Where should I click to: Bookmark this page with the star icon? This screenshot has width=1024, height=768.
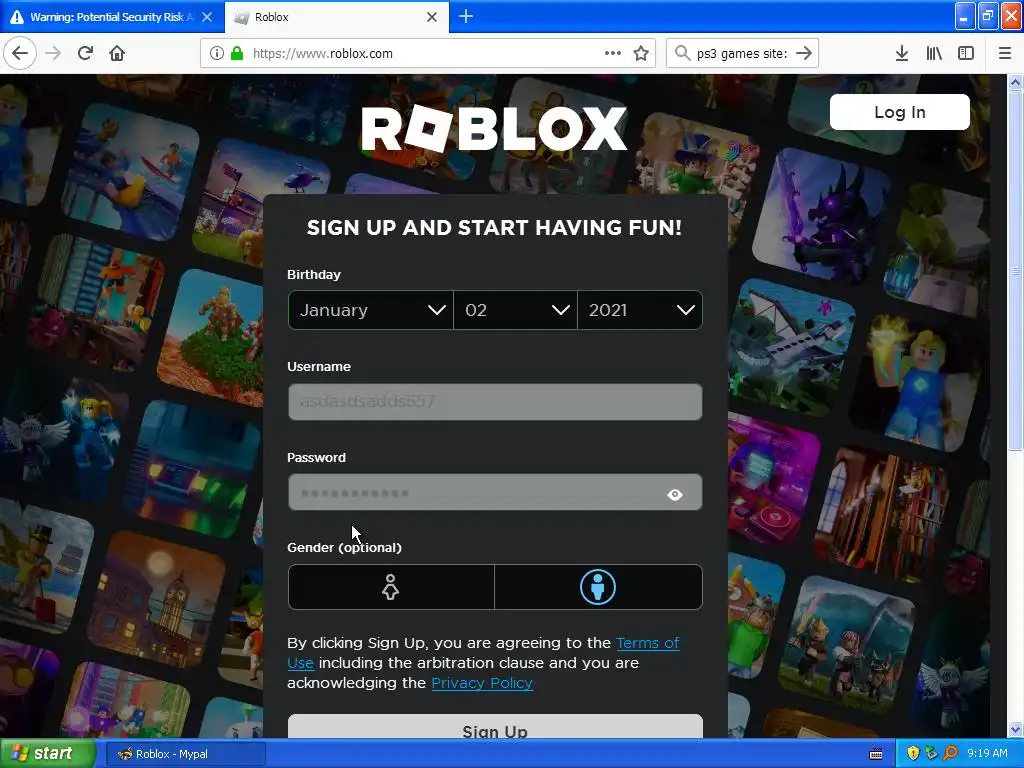coord(641,54)
